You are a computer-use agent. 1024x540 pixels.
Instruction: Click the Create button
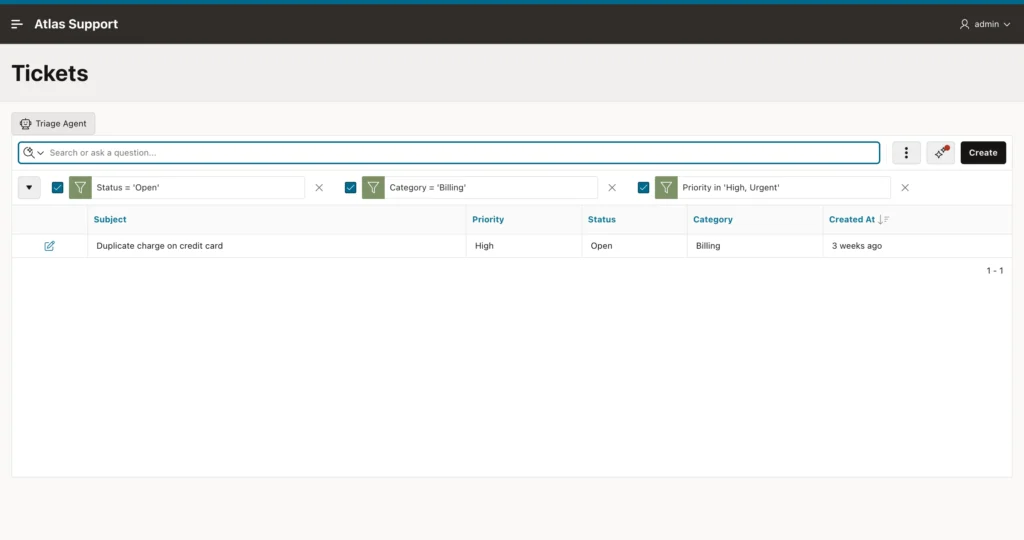pos(983,153)
